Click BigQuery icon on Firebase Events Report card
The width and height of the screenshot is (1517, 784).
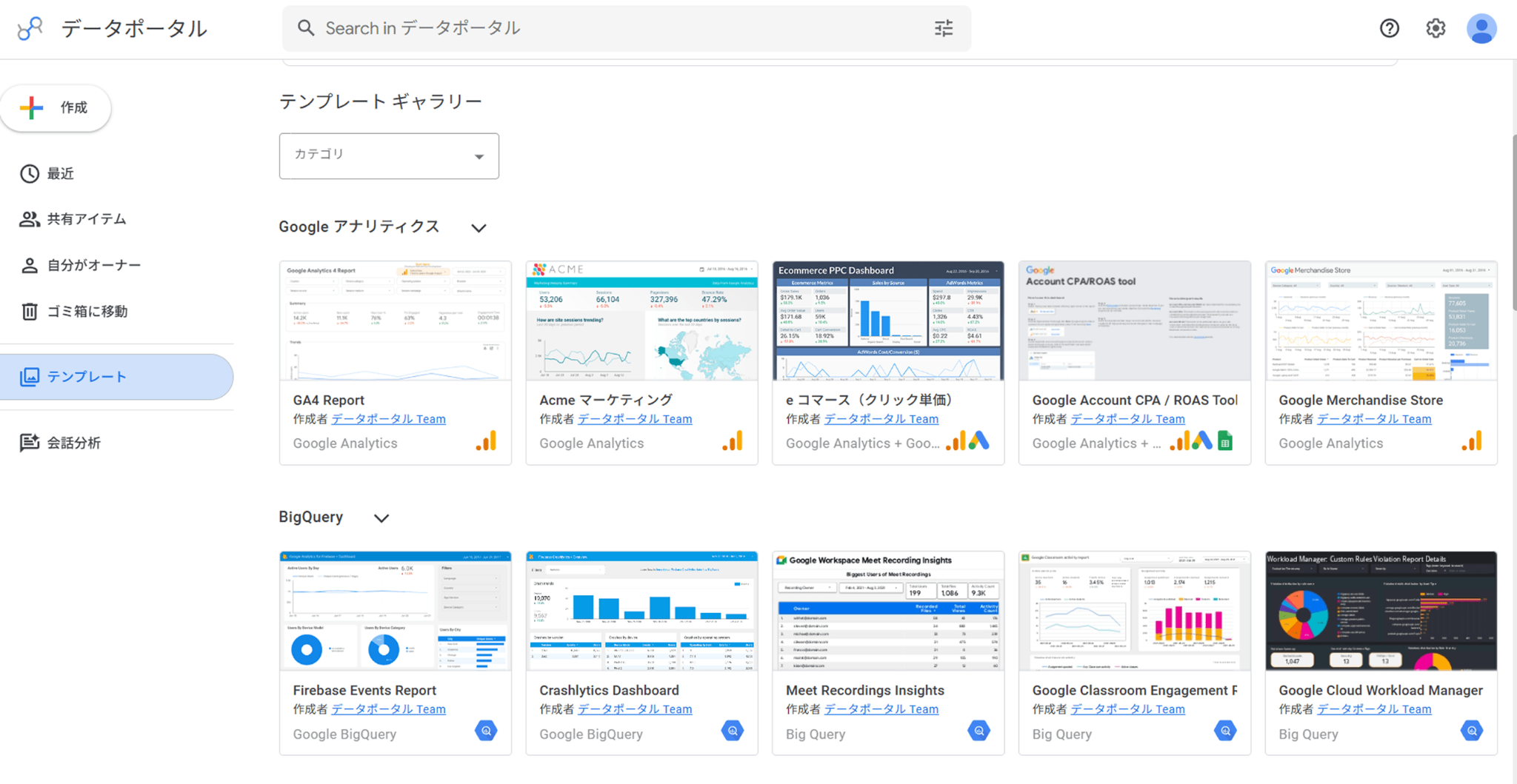coord(487,731)
